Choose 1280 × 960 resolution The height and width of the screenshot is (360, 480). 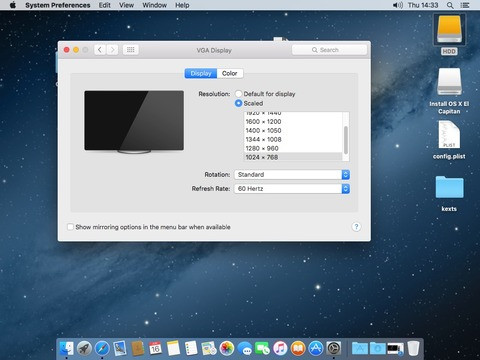tap(293, 148)
